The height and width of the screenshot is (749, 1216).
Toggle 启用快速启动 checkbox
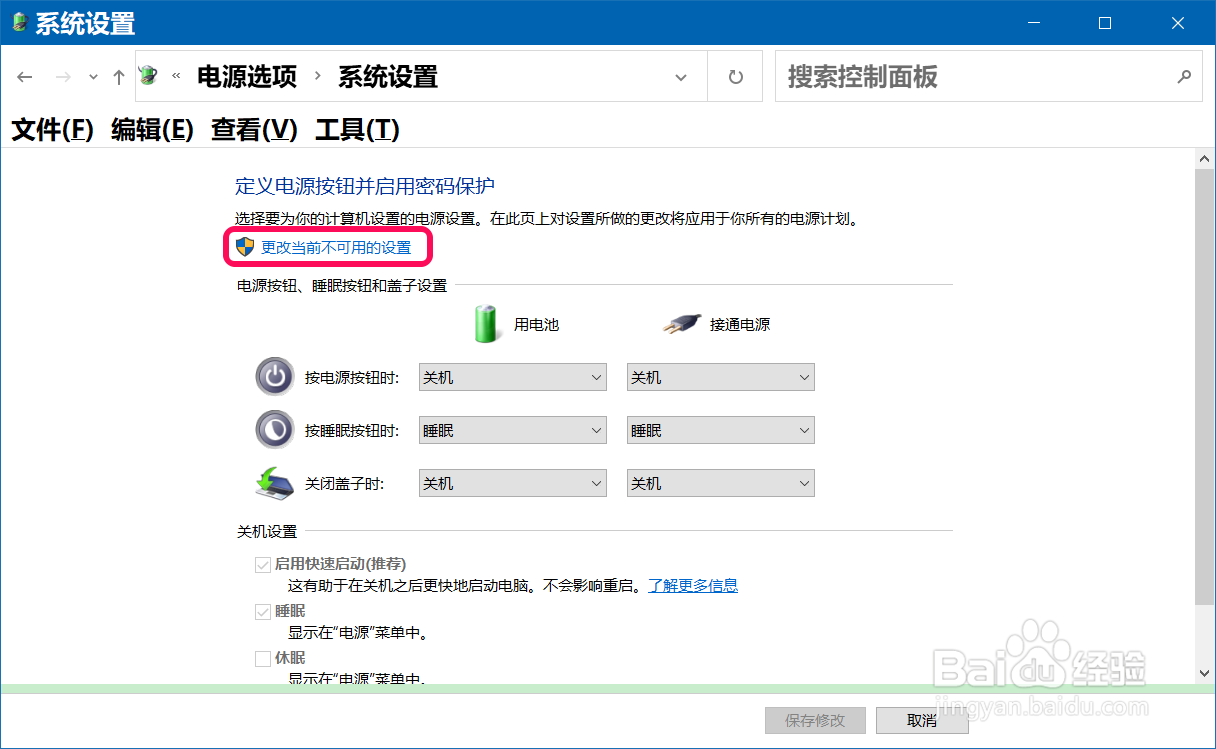[x=263, y=564]
